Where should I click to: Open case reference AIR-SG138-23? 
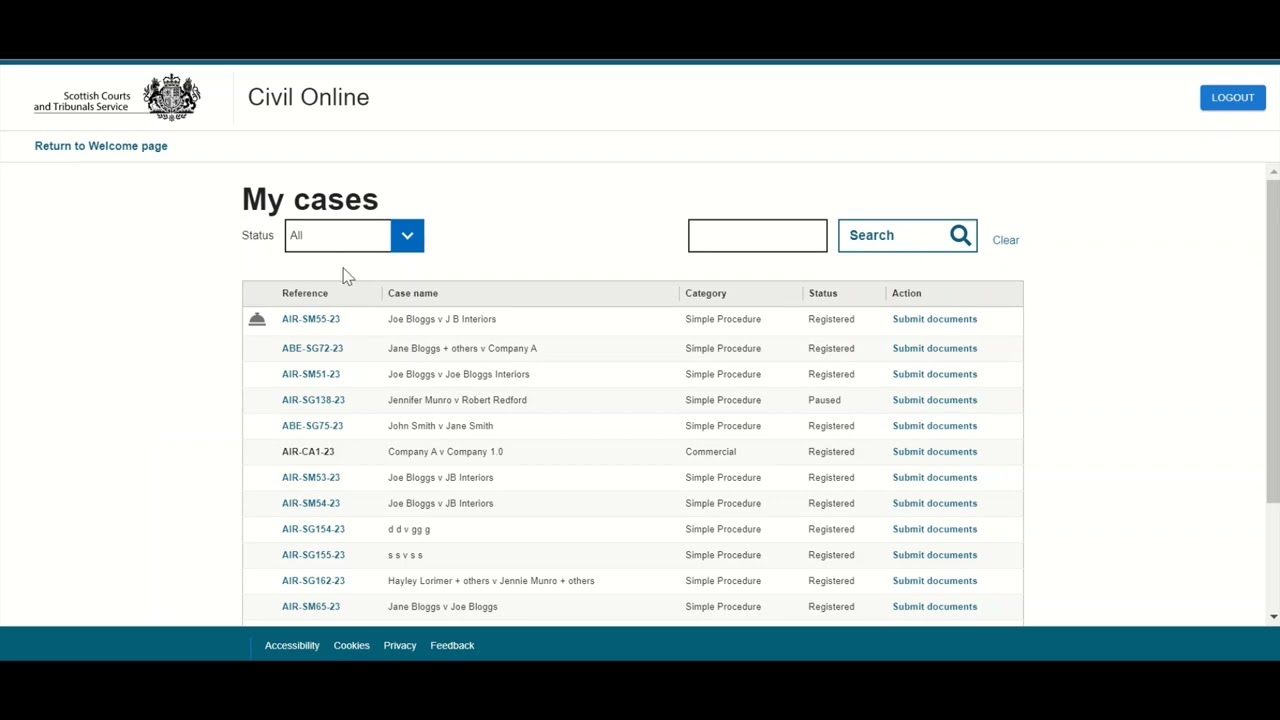point(313,400)
